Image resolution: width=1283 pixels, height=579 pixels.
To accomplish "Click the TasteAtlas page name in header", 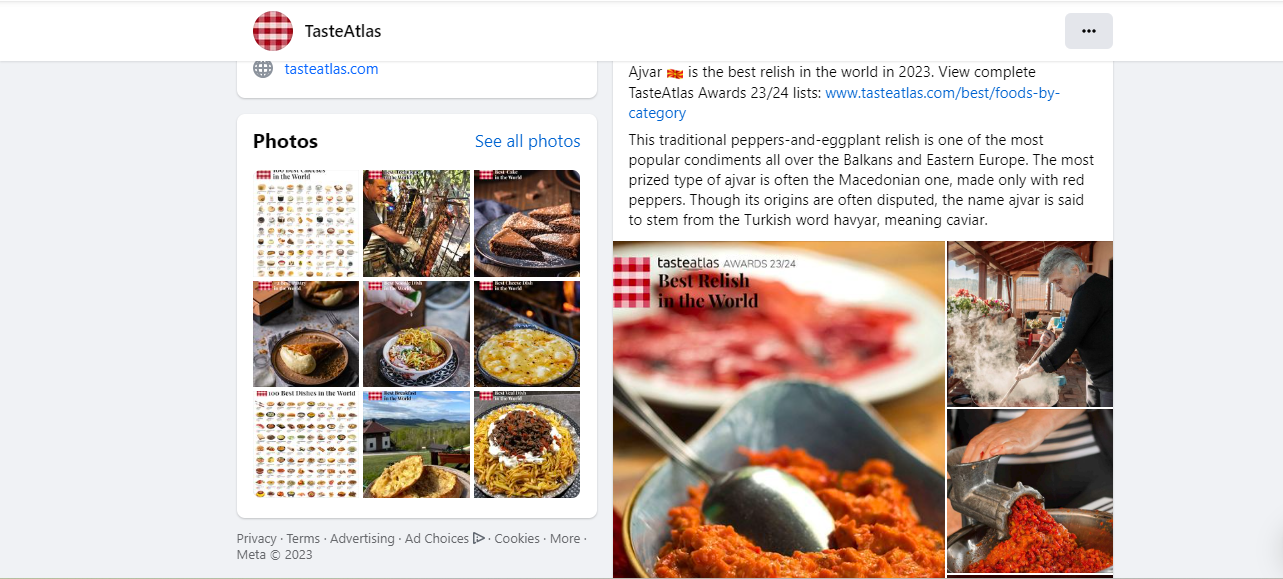I will pos(343,31).
